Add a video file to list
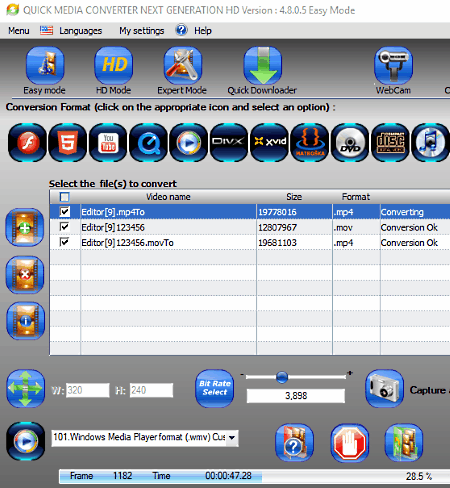Image resolution: width=450 pixels, height=488 pixels. [25, 228]
